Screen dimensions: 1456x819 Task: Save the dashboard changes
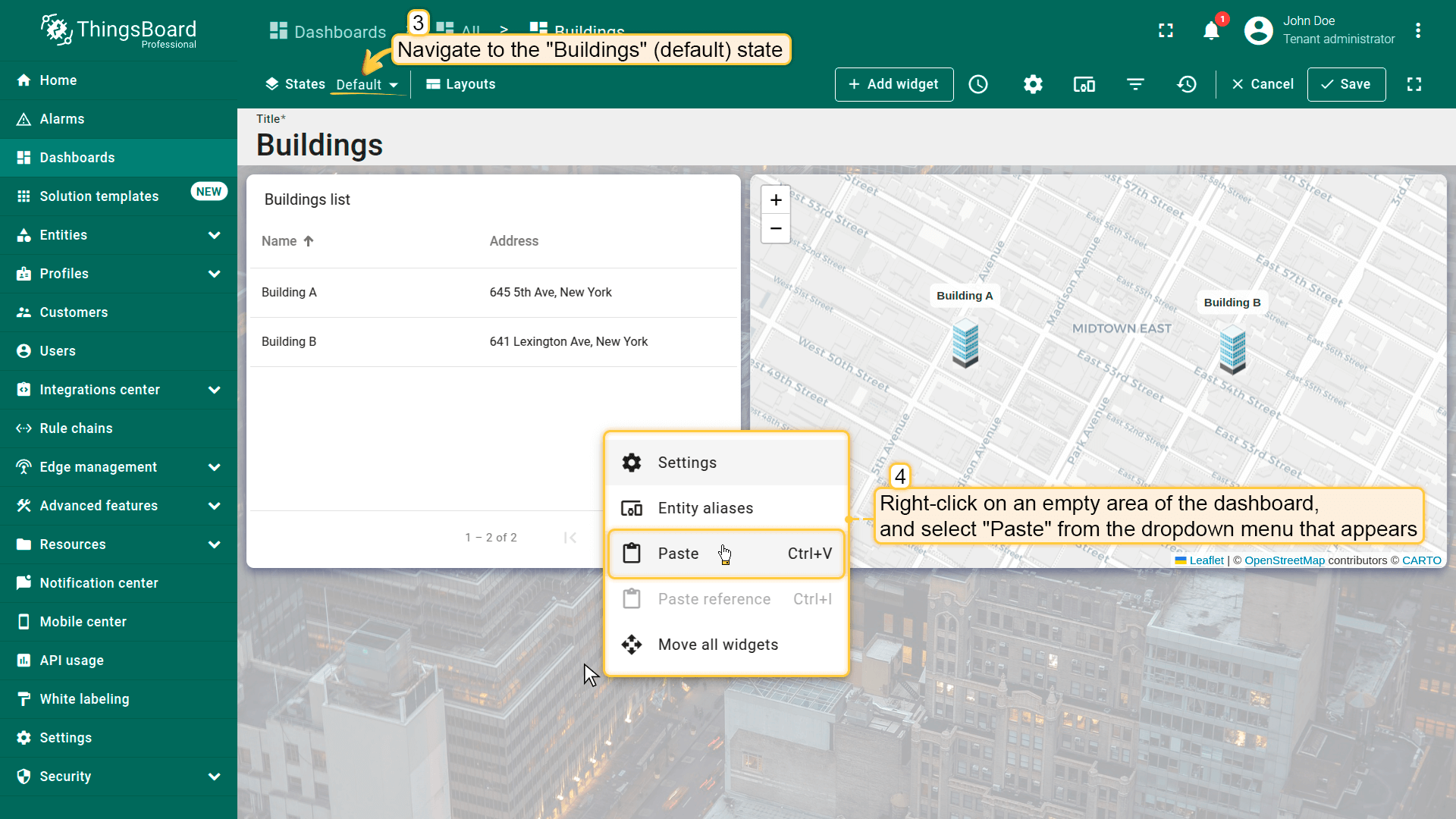(x=1346, y=84)
